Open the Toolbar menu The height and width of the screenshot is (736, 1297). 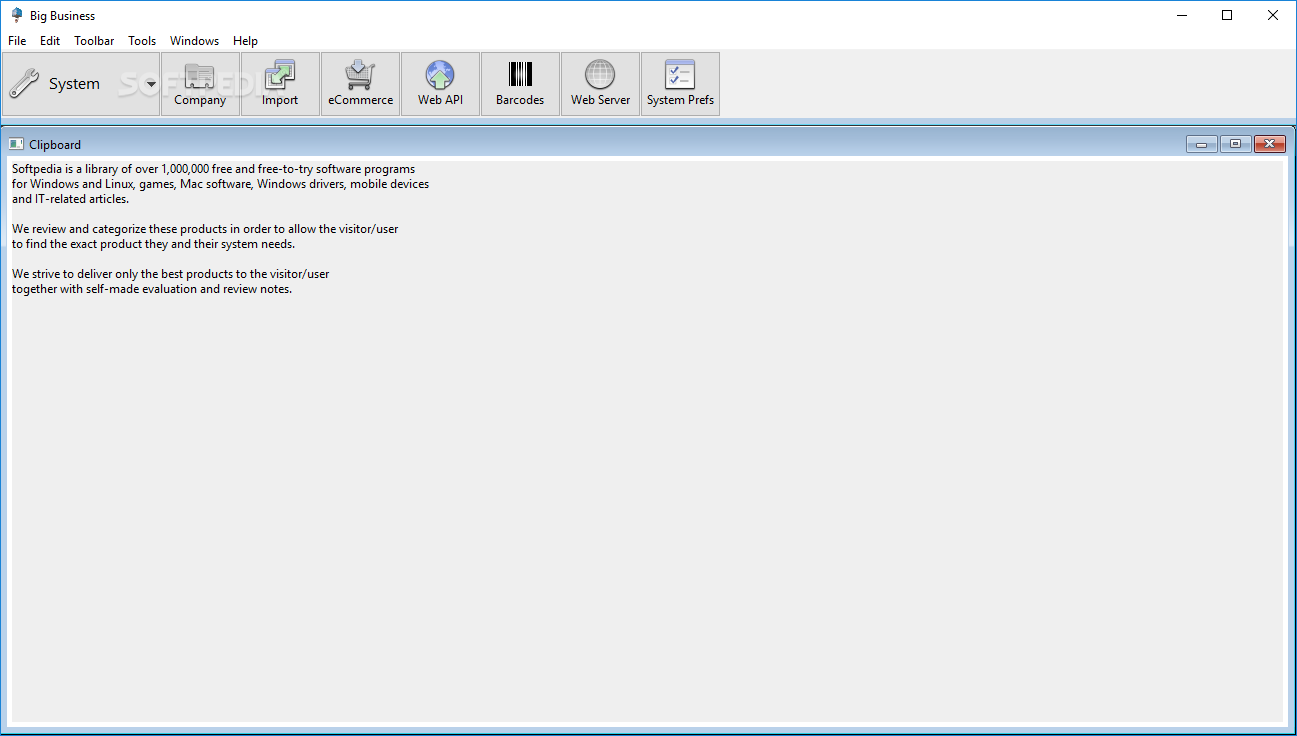coord(94,41)
